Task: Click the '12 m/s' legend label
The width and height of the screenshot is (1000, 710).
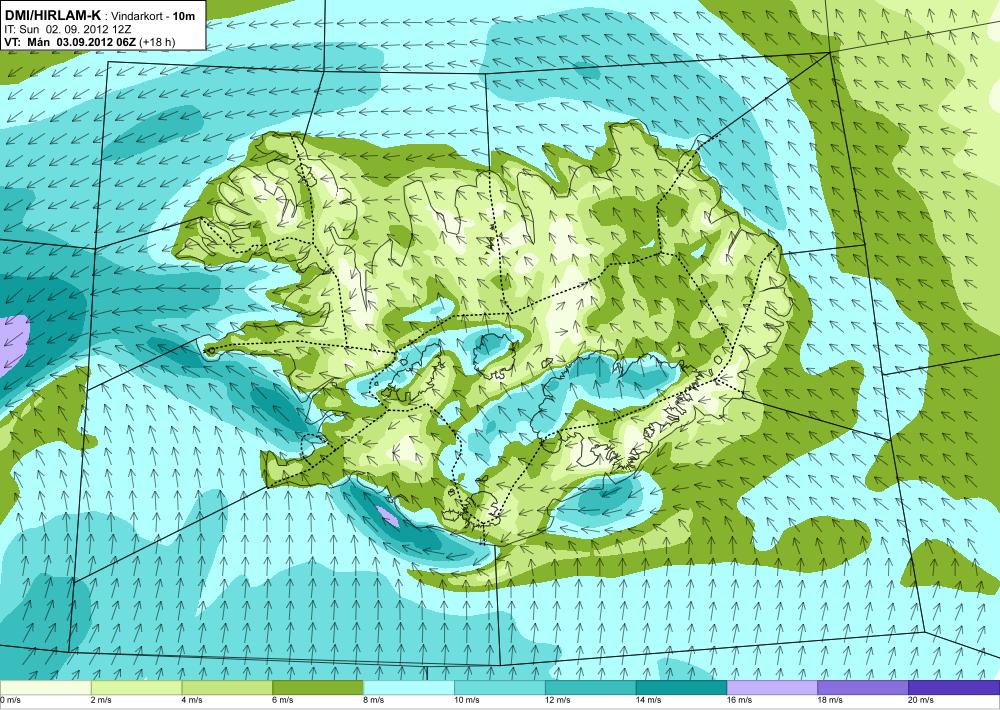Action: [x=559, y=700]
